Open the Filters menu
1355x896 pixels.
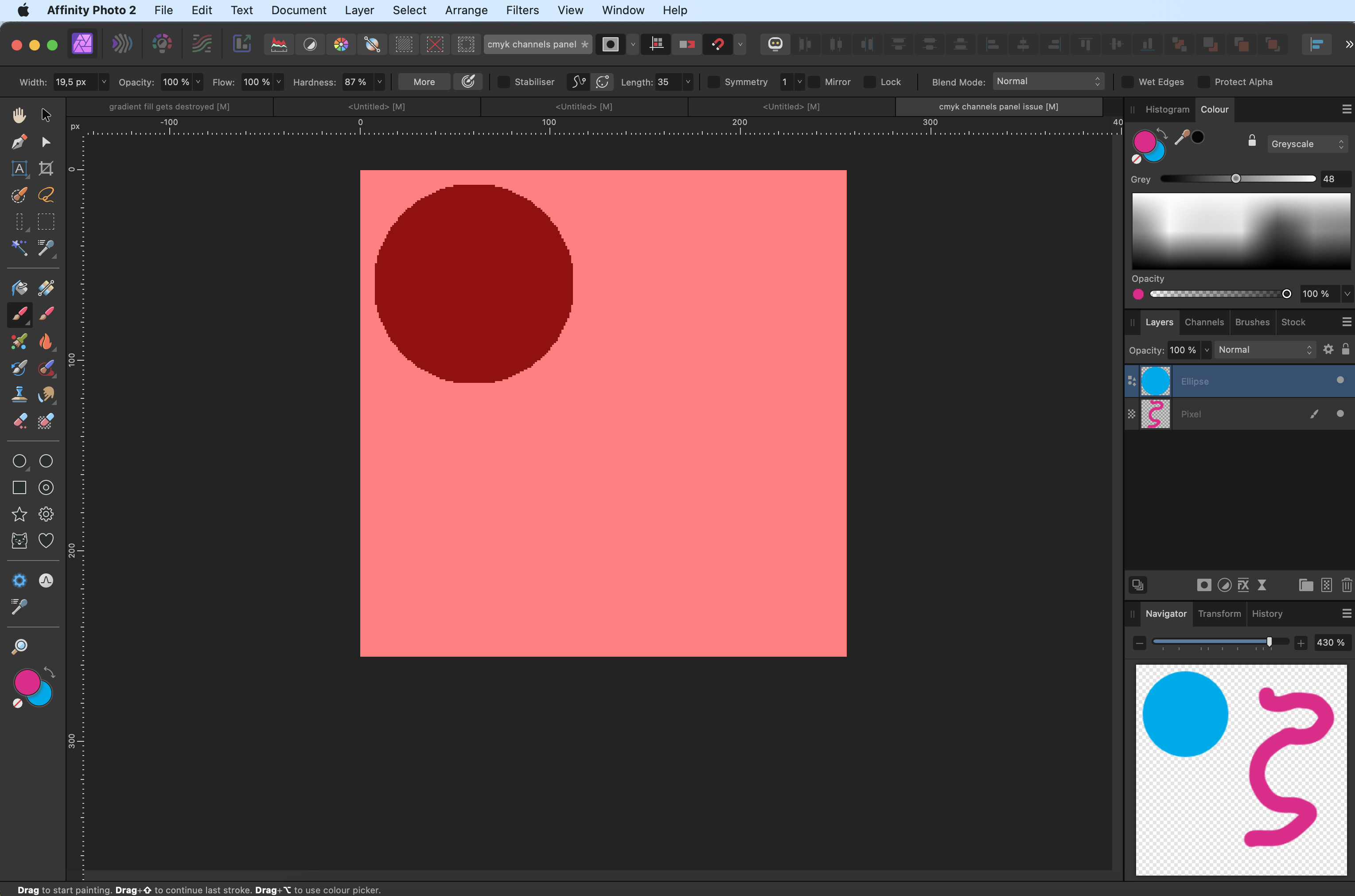click(x=522, y=10)
